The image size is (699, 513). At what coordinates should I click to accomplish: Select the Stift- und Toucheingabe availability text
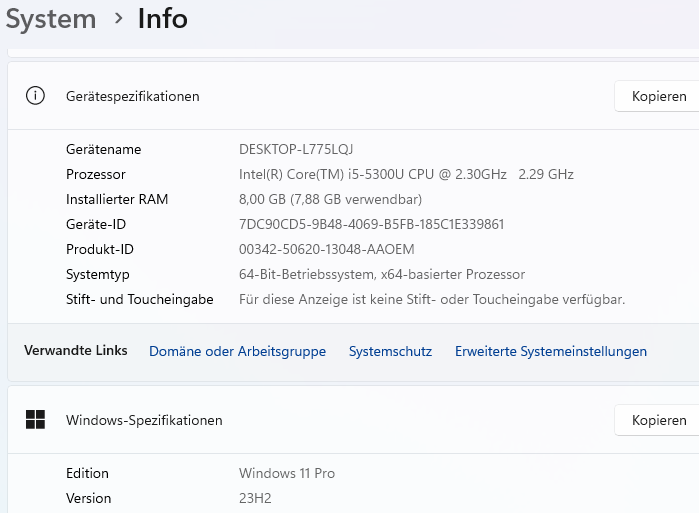coord(432,299)
